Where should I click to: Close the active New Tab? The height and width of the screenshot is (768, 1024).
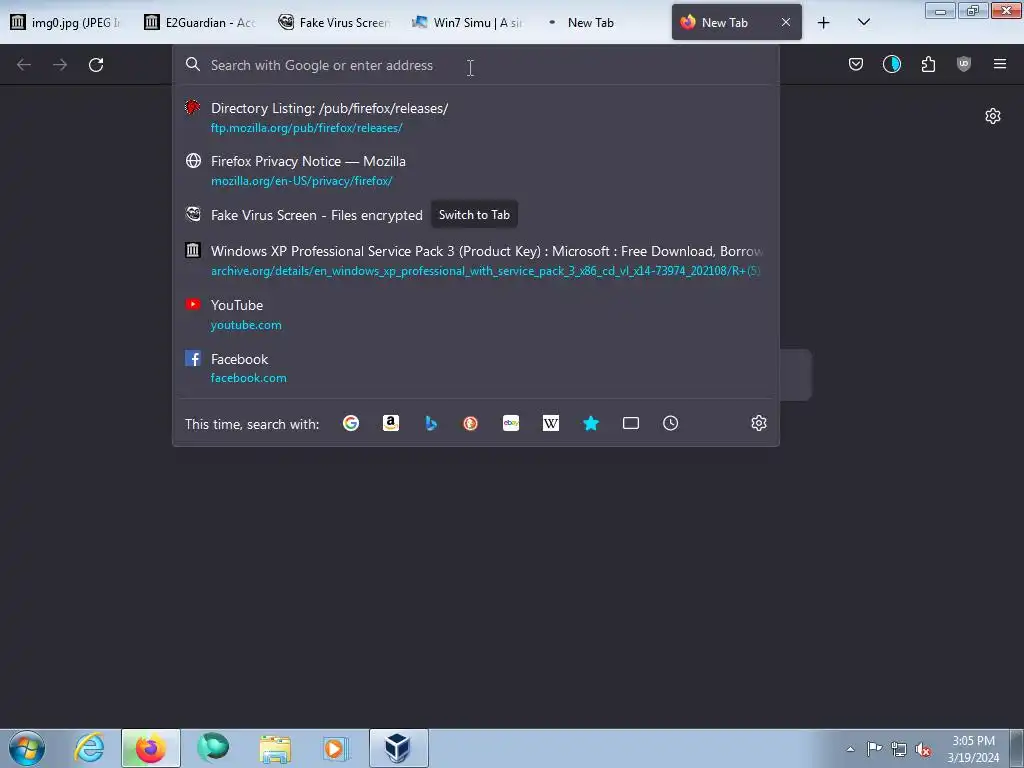click(786, 22)
